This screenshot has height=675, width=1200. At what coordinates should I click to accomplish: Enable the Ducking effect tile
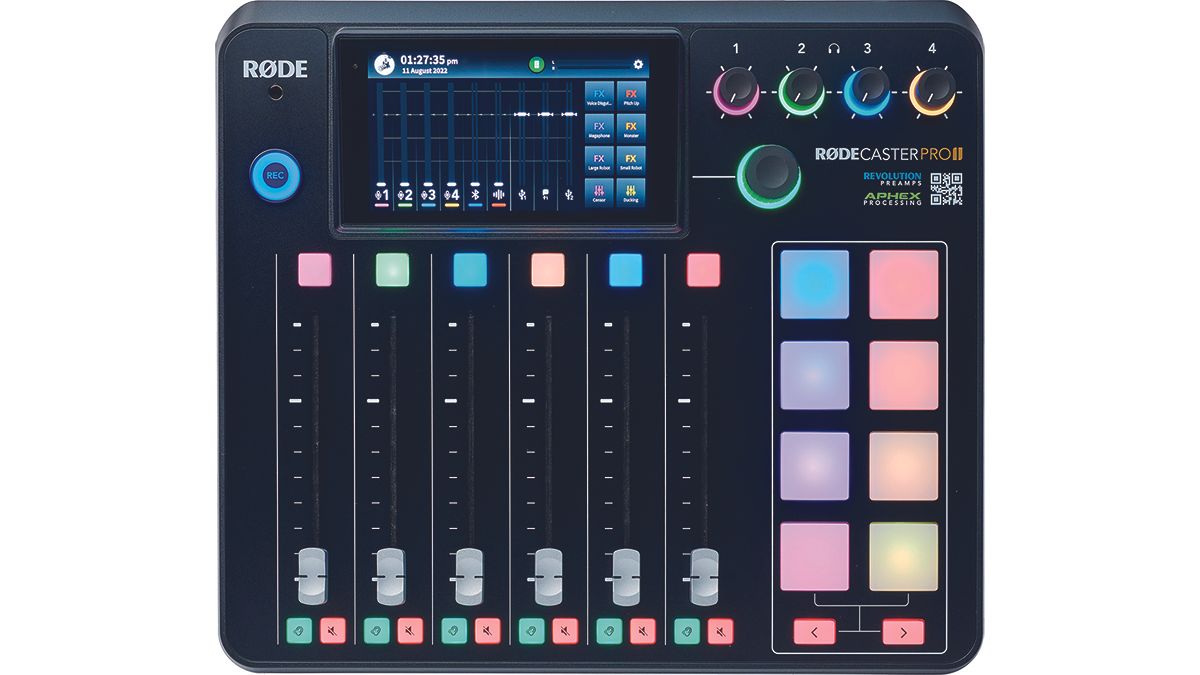pos(630,194)
